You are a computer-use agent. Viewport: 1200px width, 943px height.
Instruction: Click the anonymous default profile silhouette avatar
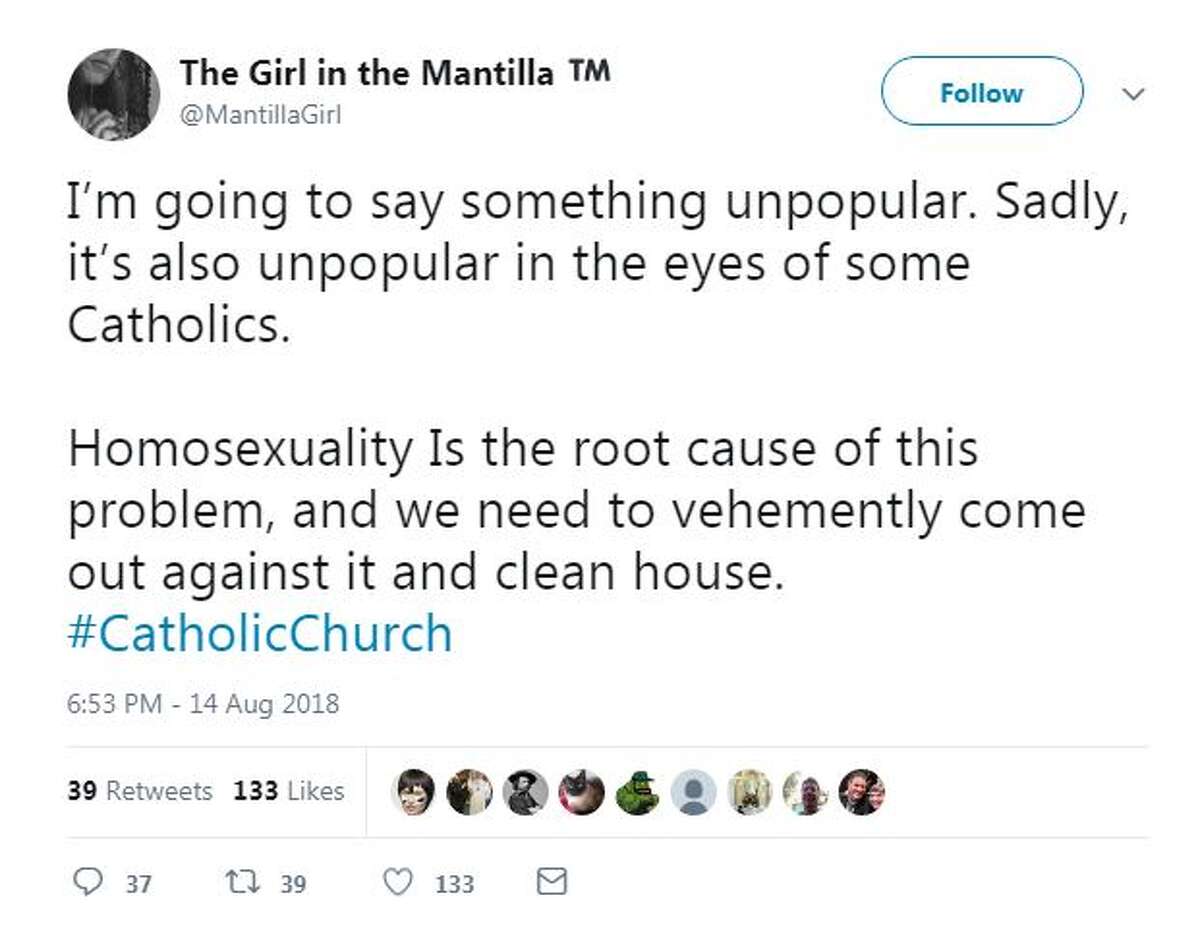click(693, 790)
